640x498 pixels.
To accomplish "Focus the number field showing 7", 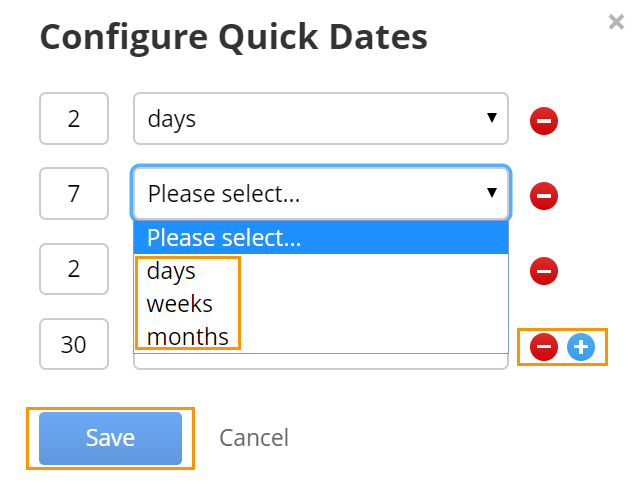I will pos(74,193).
